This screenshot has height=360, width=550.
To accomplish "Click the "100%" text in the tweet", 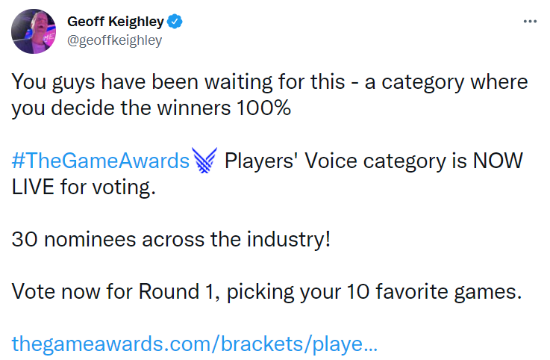I will 263,108.
